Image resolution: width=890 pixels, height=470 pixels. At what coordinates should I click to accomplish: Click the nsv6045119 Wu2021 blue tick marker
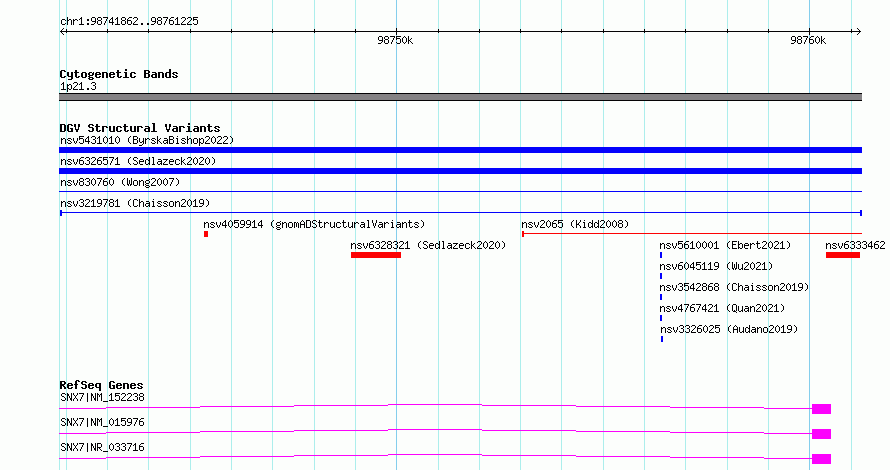[661, 276]
